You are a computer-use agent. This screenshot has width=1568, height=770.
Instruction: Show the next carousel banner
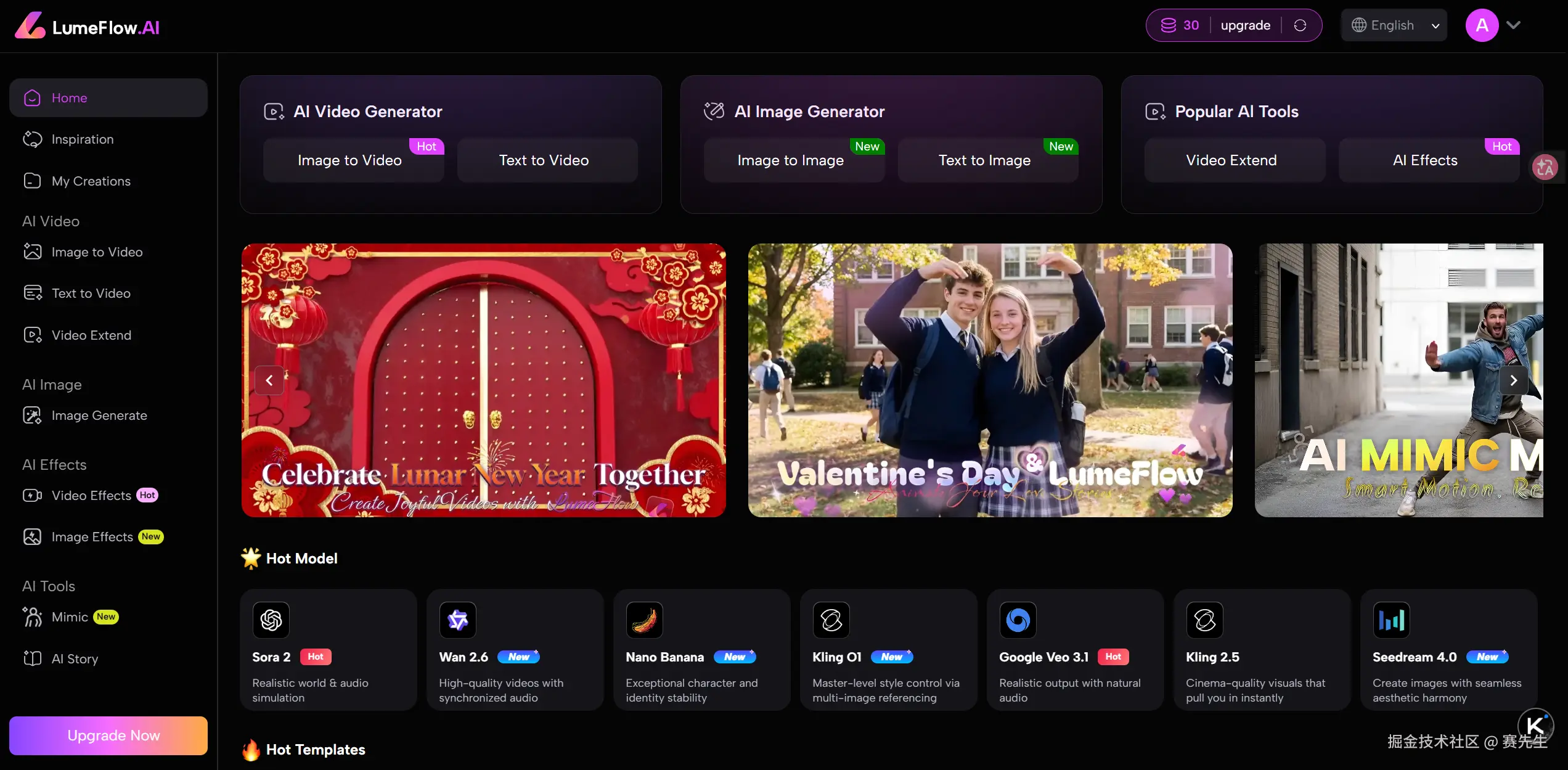(x=1513, y=380)
